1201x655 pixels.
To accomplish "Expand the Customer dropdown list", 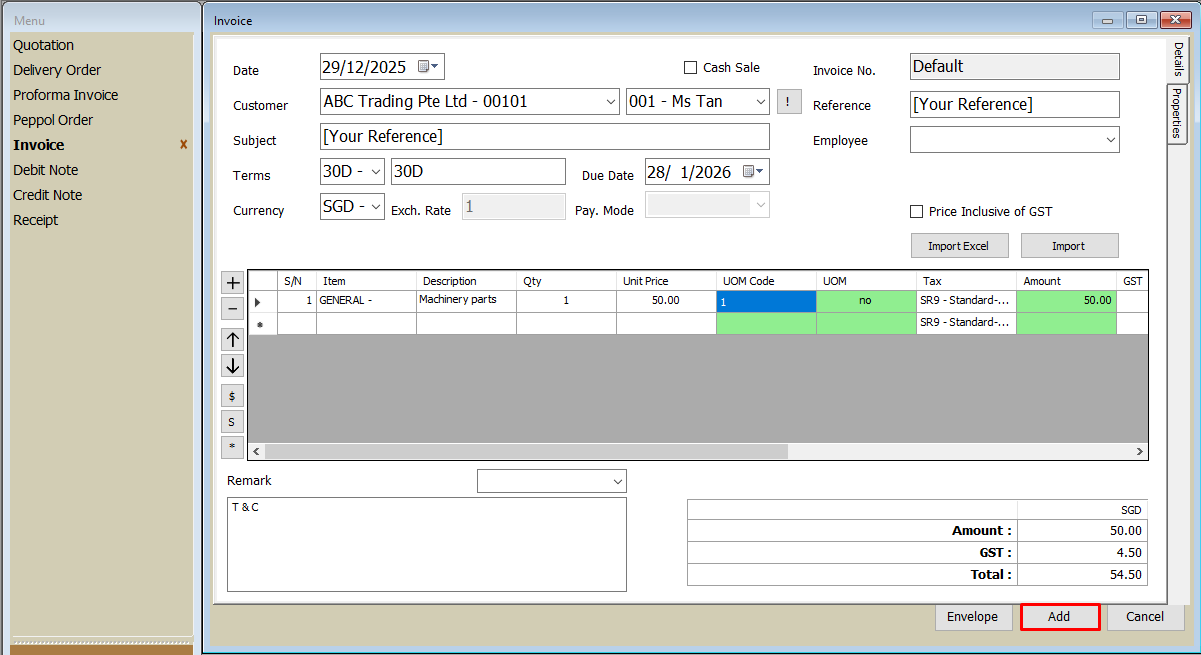I will point(611,102).
